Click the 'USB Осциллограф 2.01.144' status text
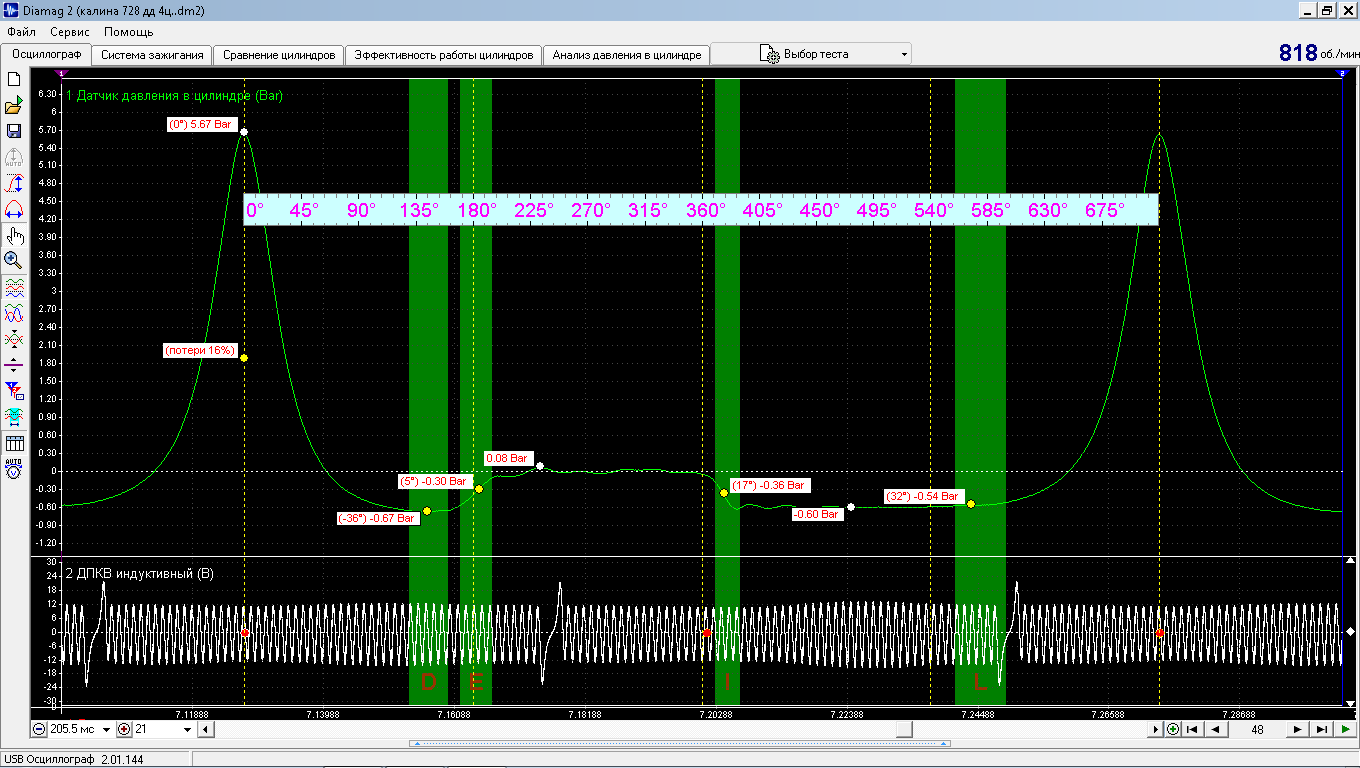 [x=74, y=759]
